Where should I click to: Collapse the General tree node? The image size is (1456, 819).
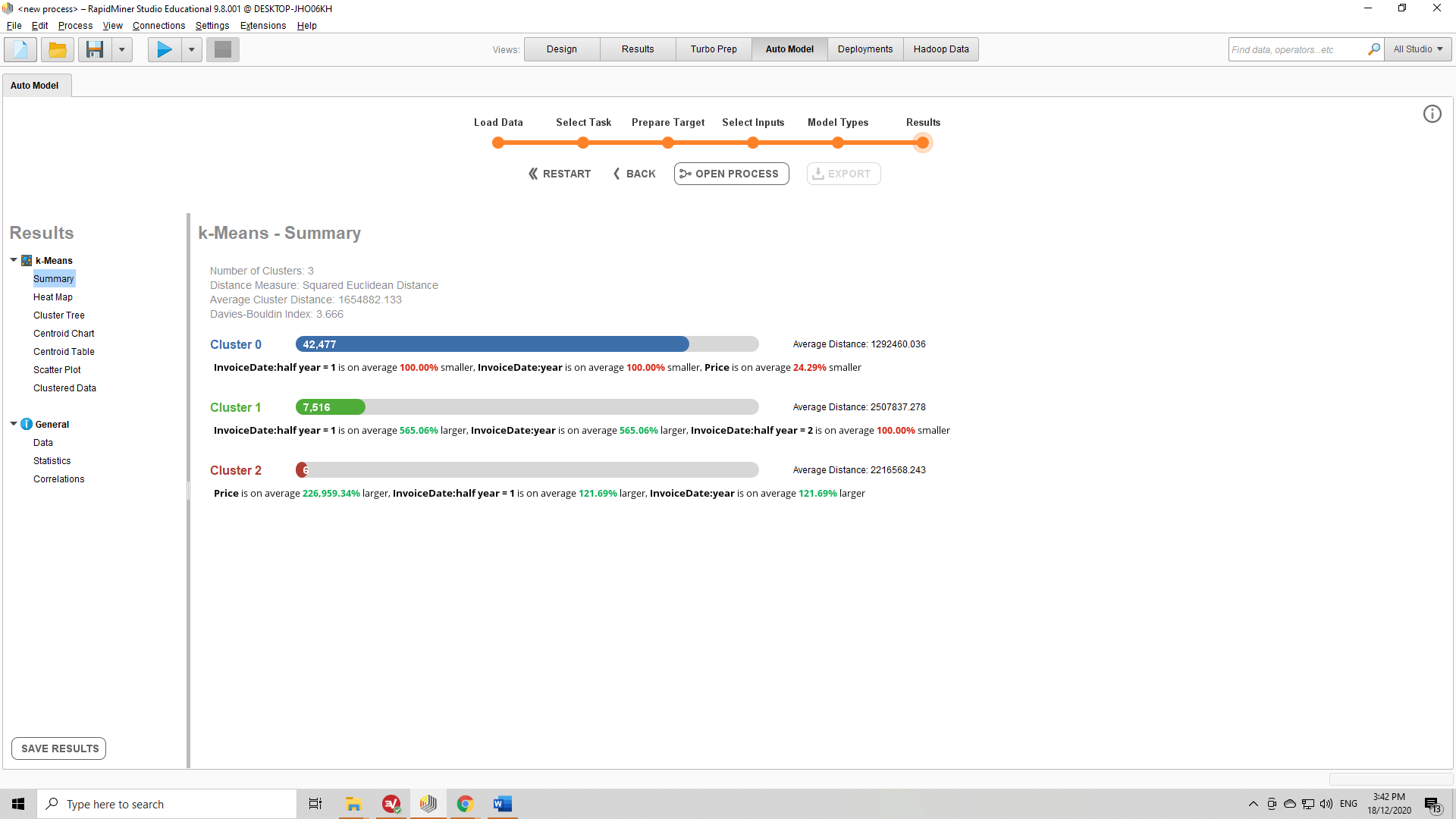pyautogui.click(x=14, y=424)
